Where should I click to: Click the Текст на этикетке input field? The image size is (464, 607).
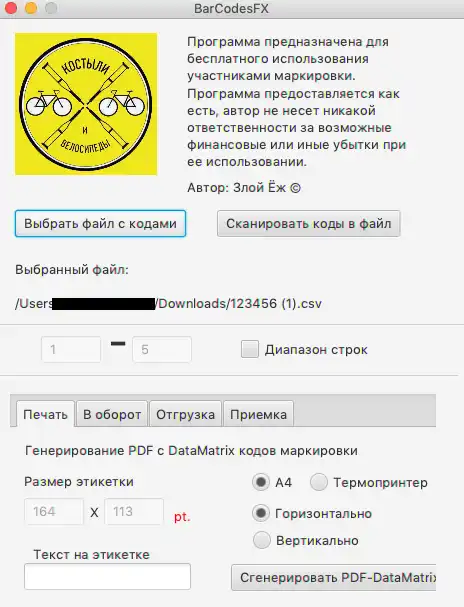pyautogui.click(x=107, y=576)
